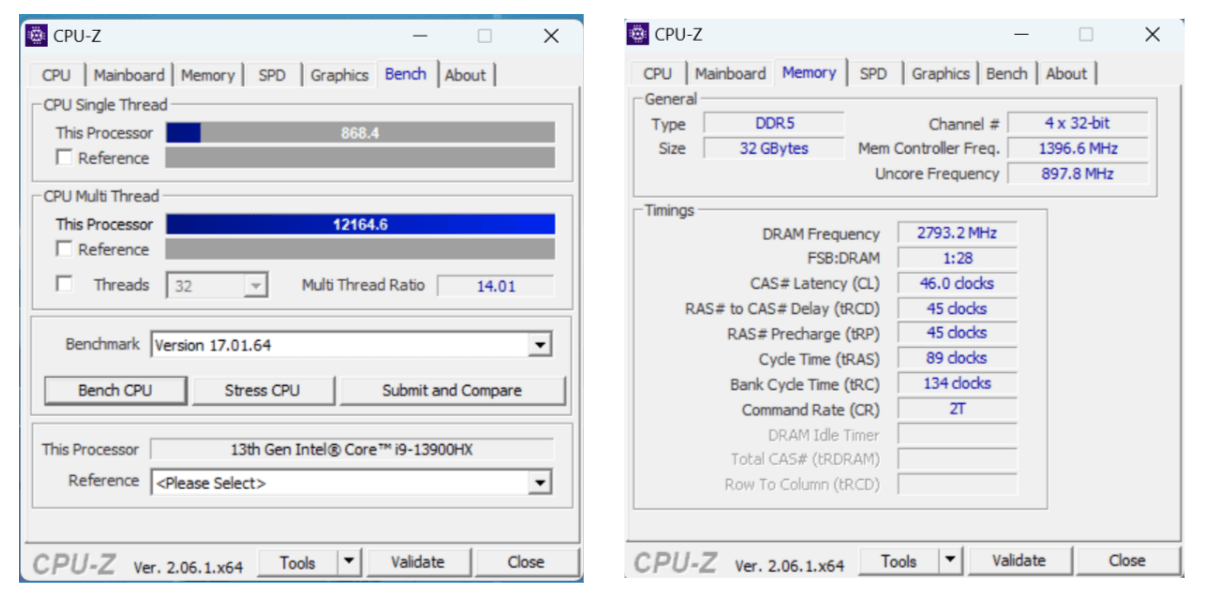Start the Stress CPU test

pyautogui.click(x=262, y=390)
